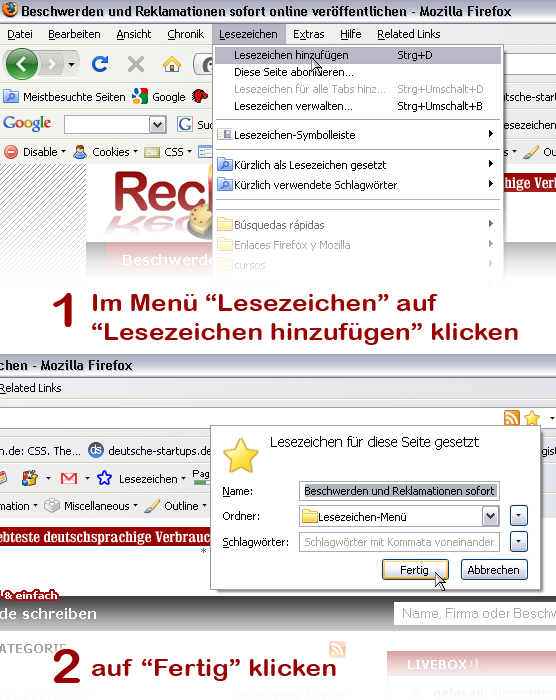Open the Disable developer toolbar menu
The width and height of the screenshot is (556, 700).
point(35,152)
